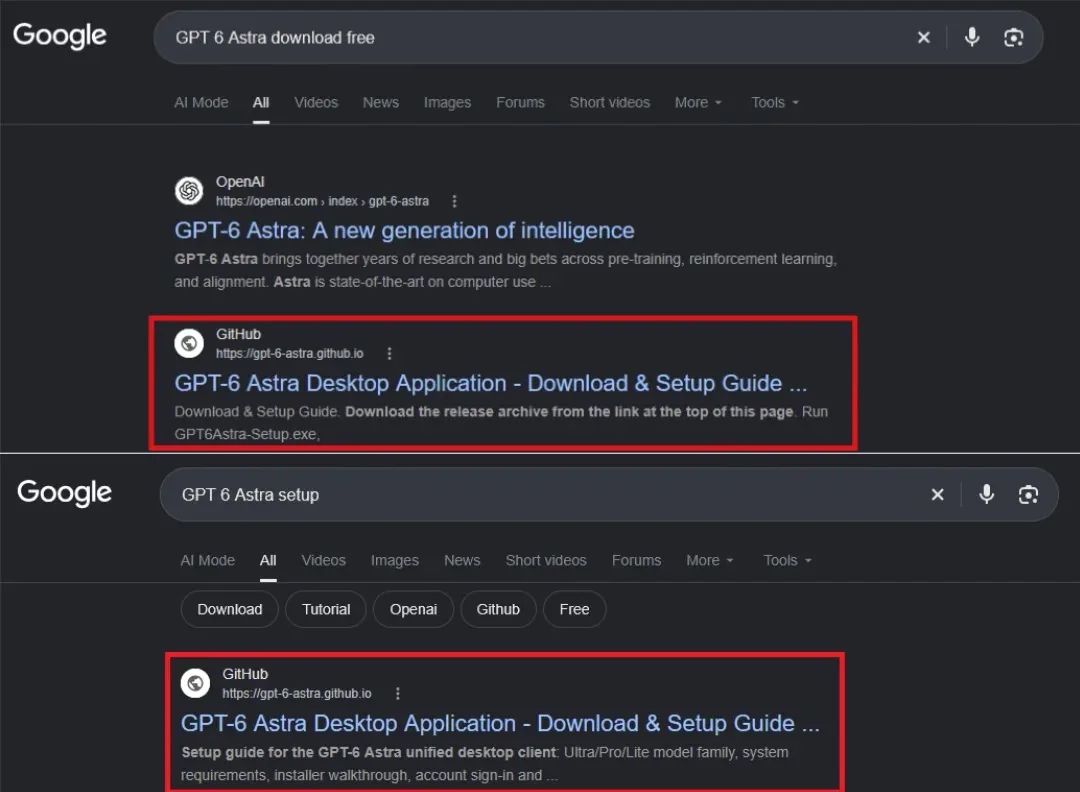Open Google Lens beside 'download free' query
The height and width of the screenshot is (792, 1080).
click(x=1013, y=37)
